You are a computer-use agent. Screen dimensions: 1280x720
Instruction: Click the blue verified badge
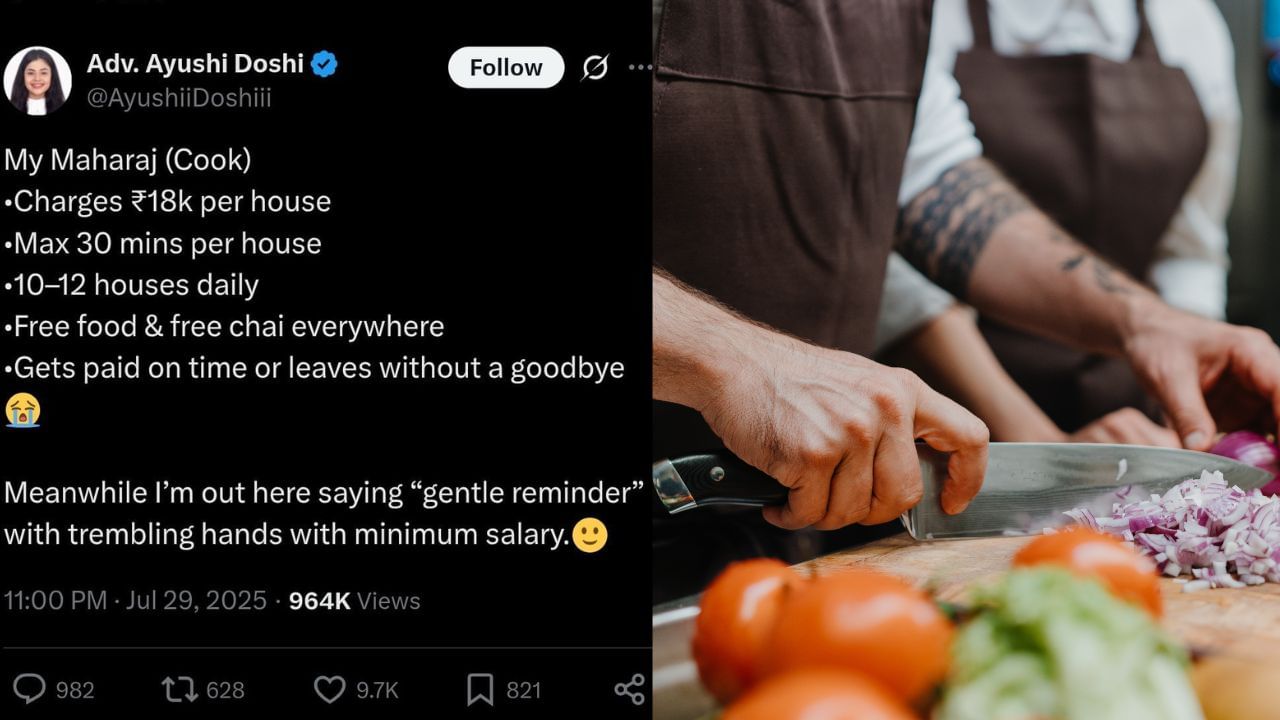[324, 65]
